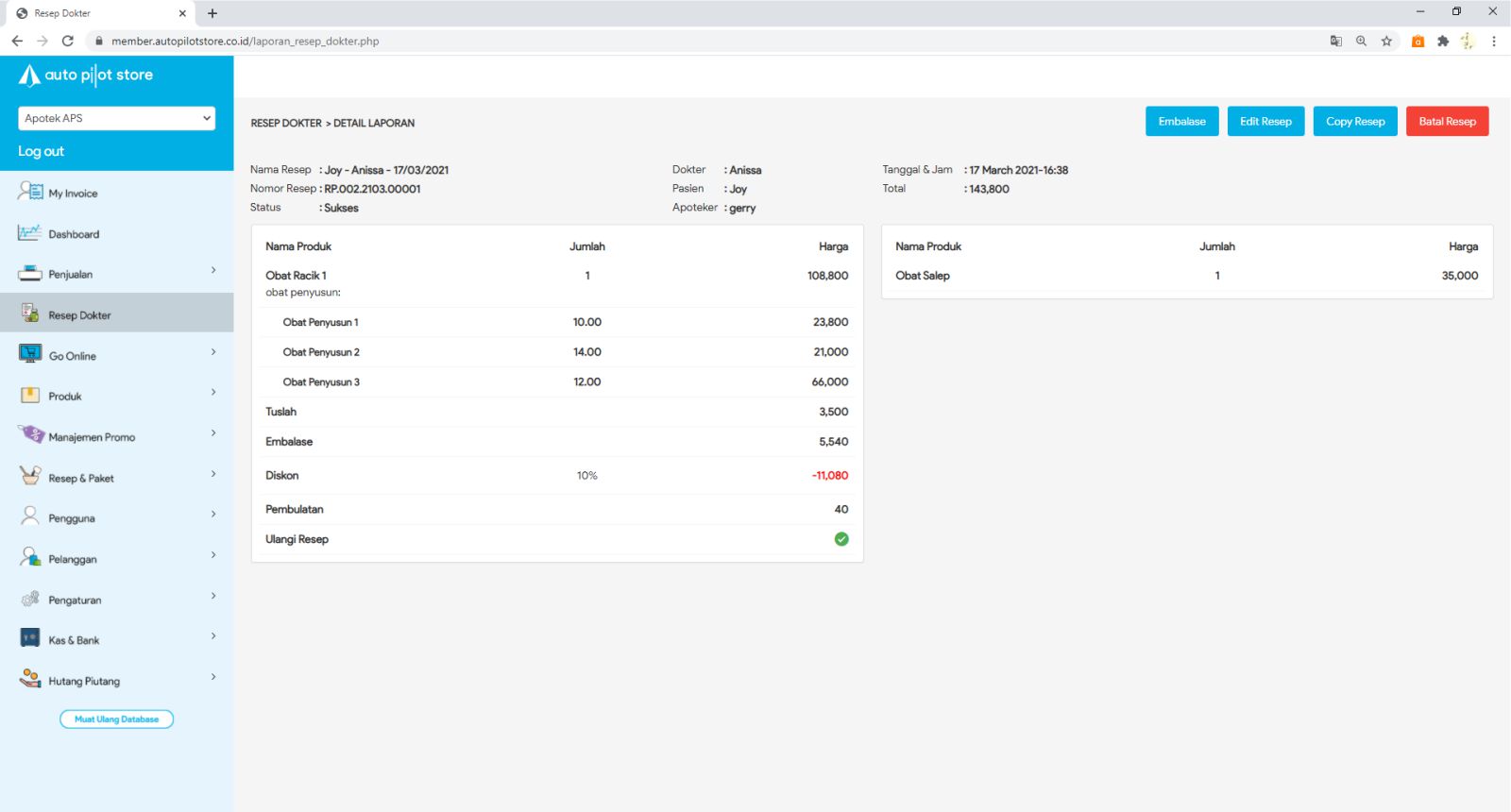Open the Apotek APS store dropdown
Viewport: 1511px width, 812px height.
click(x=116, y=118)
